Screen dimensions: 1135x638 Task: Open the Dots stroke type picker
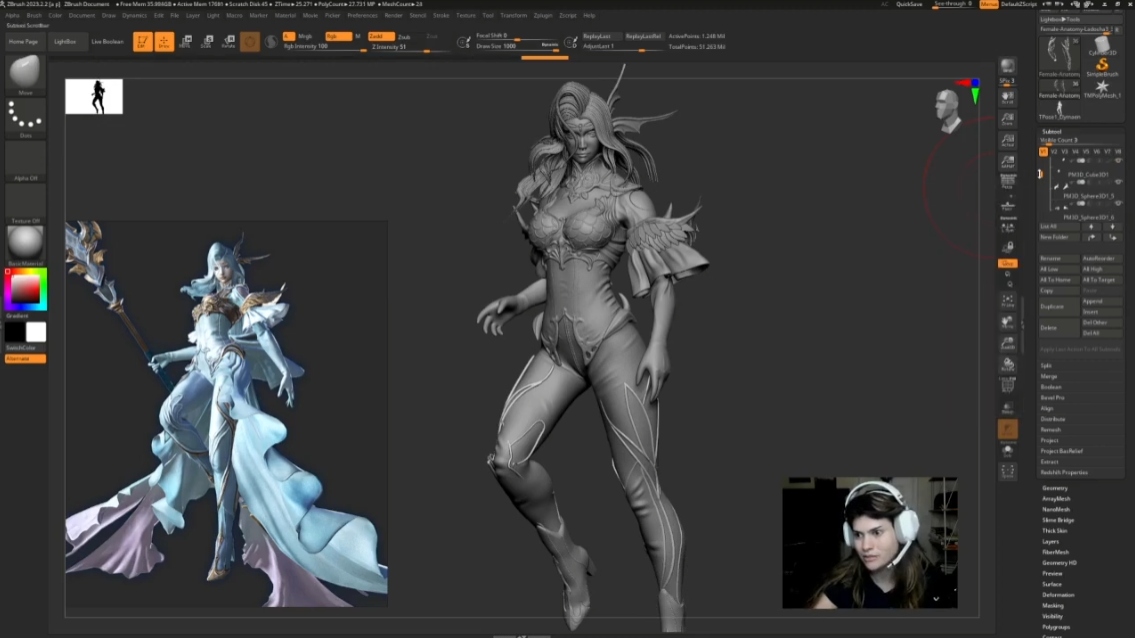[25, 117]
